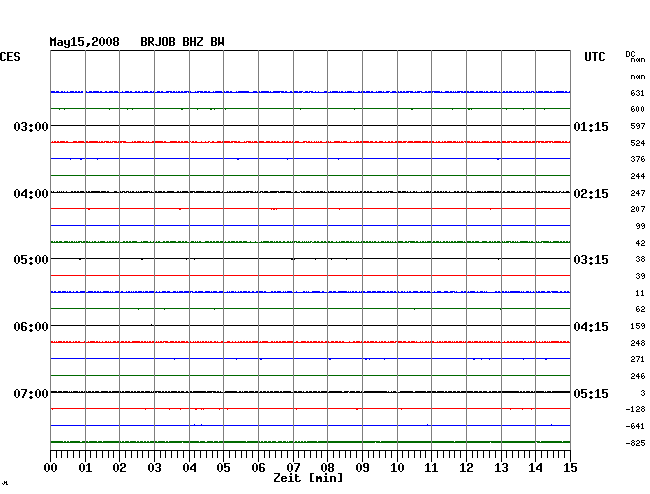The width and height of the screenshot is (650, 494).
Task: Select the station label BRJOB BHZ BW
Action: [x=182, y=42]
